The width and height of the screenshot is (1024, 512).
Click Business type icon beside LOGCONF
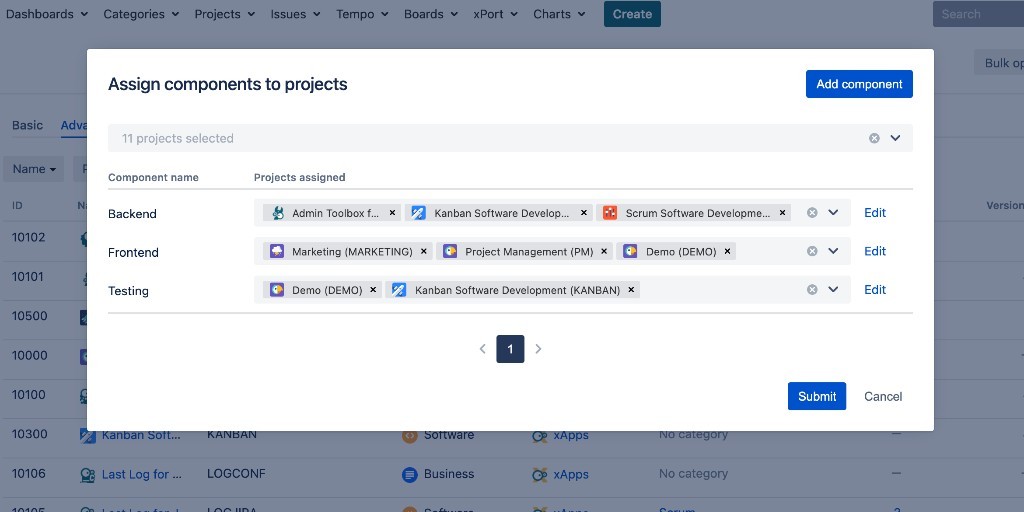pos(409,475)
